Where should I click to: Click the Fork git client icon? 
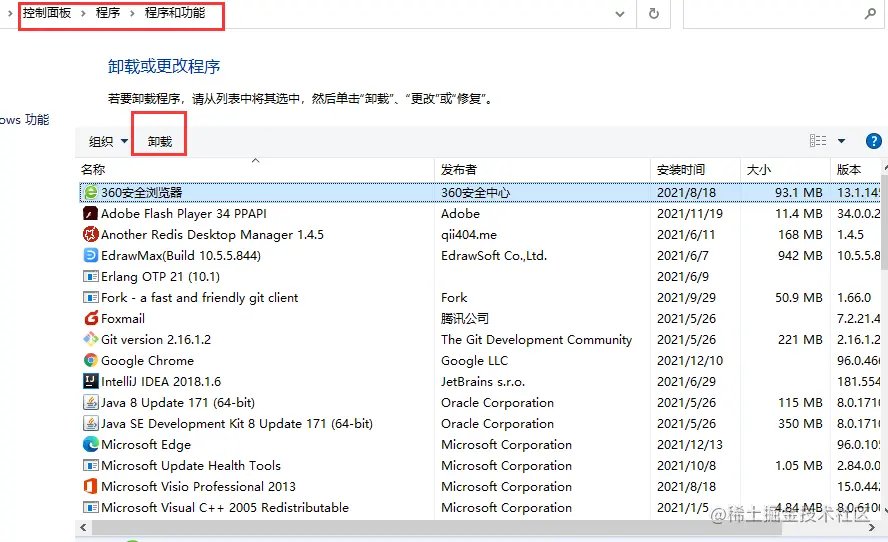coord(91,297)
